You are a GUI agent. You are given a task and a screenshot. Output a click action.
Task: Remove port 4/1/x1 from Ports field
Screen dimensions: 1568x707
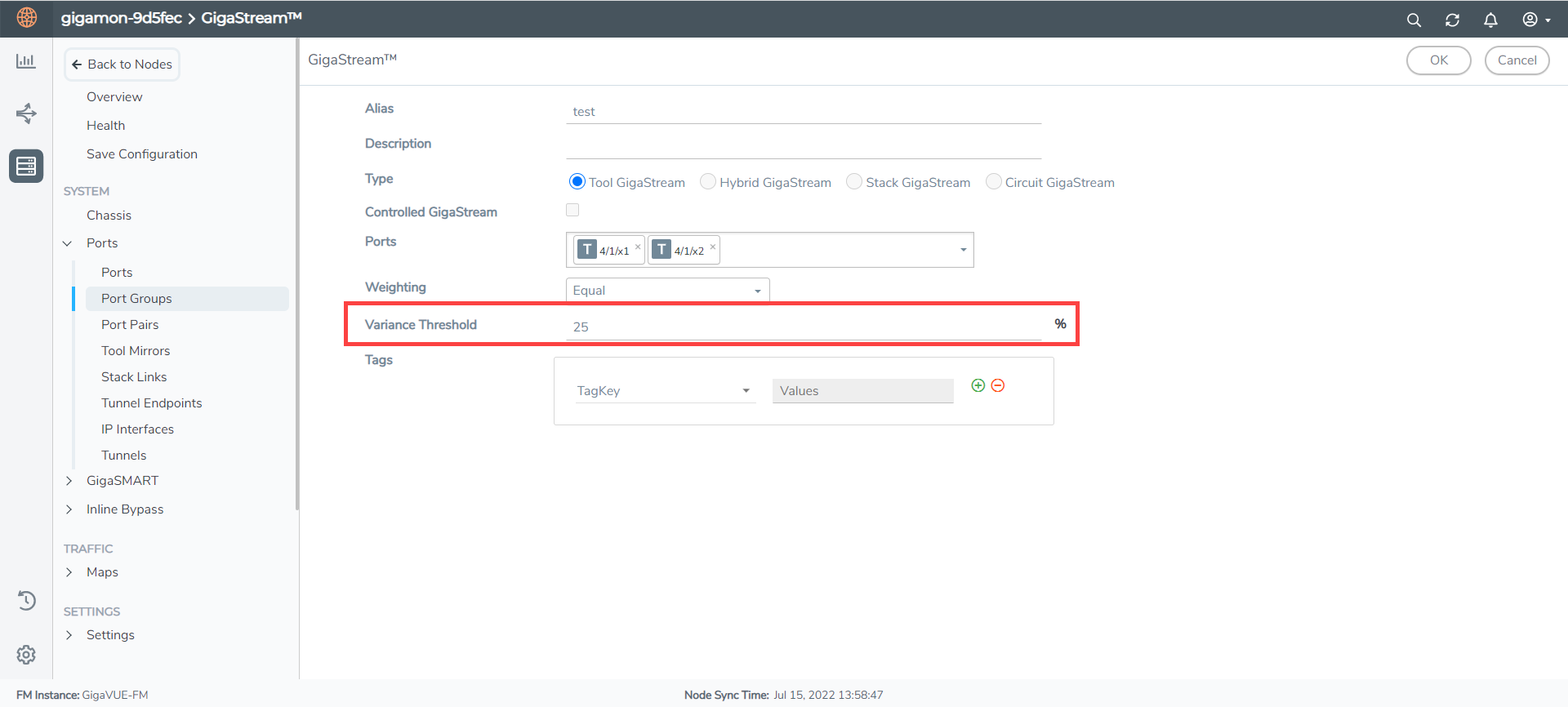[x=638, y=247]
